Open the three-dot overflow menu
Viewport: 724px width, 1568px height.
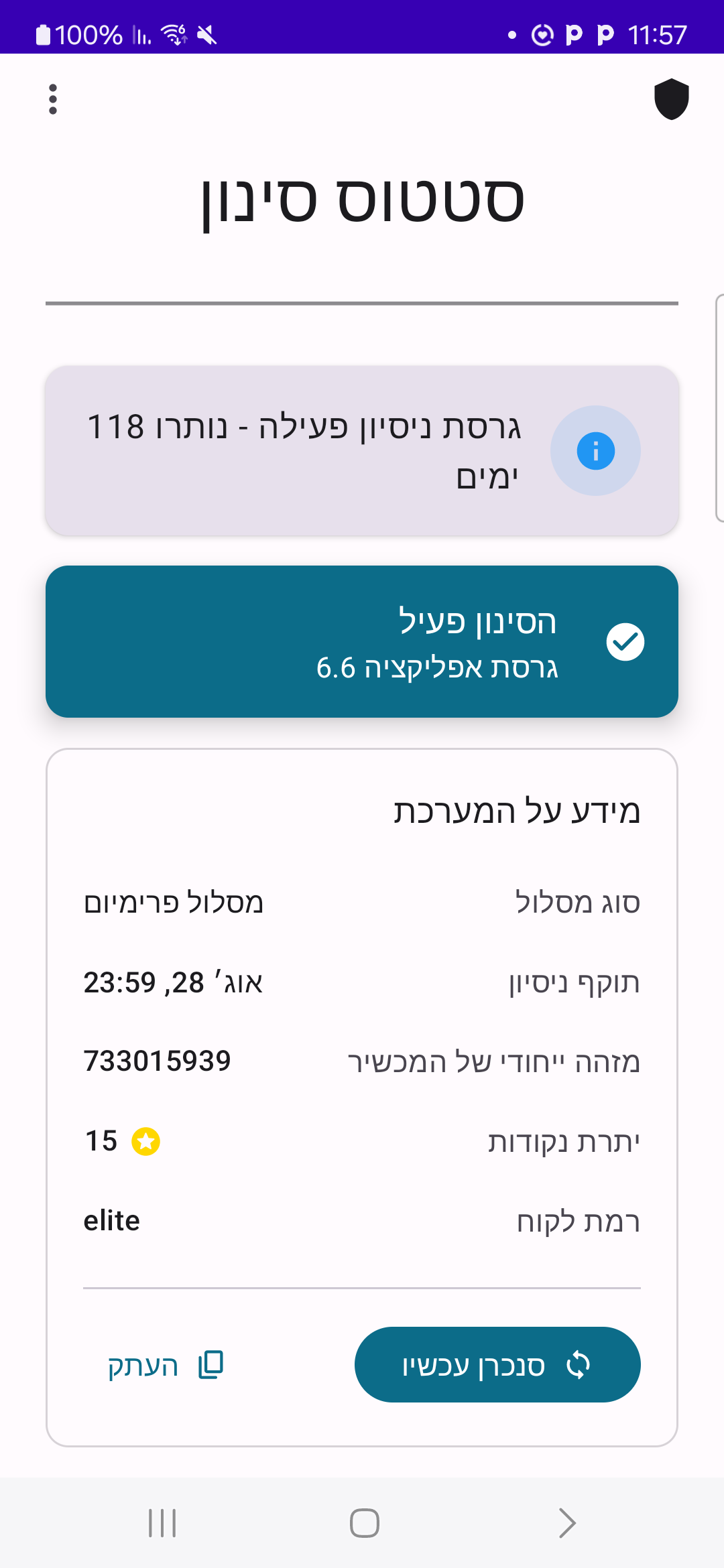[53, 99]
